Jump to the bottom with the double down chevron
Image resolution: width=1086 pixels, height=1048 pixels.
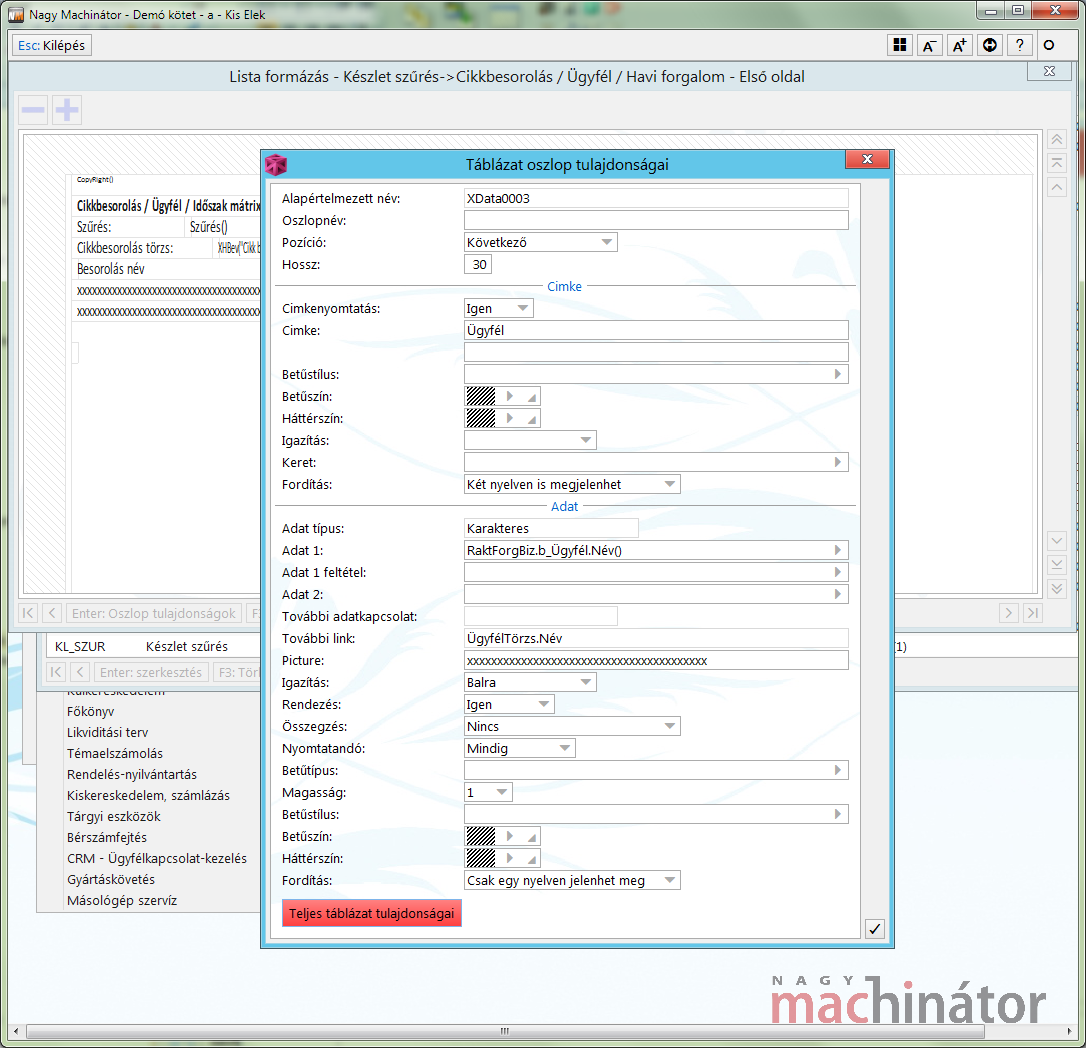coord(1056,588)
